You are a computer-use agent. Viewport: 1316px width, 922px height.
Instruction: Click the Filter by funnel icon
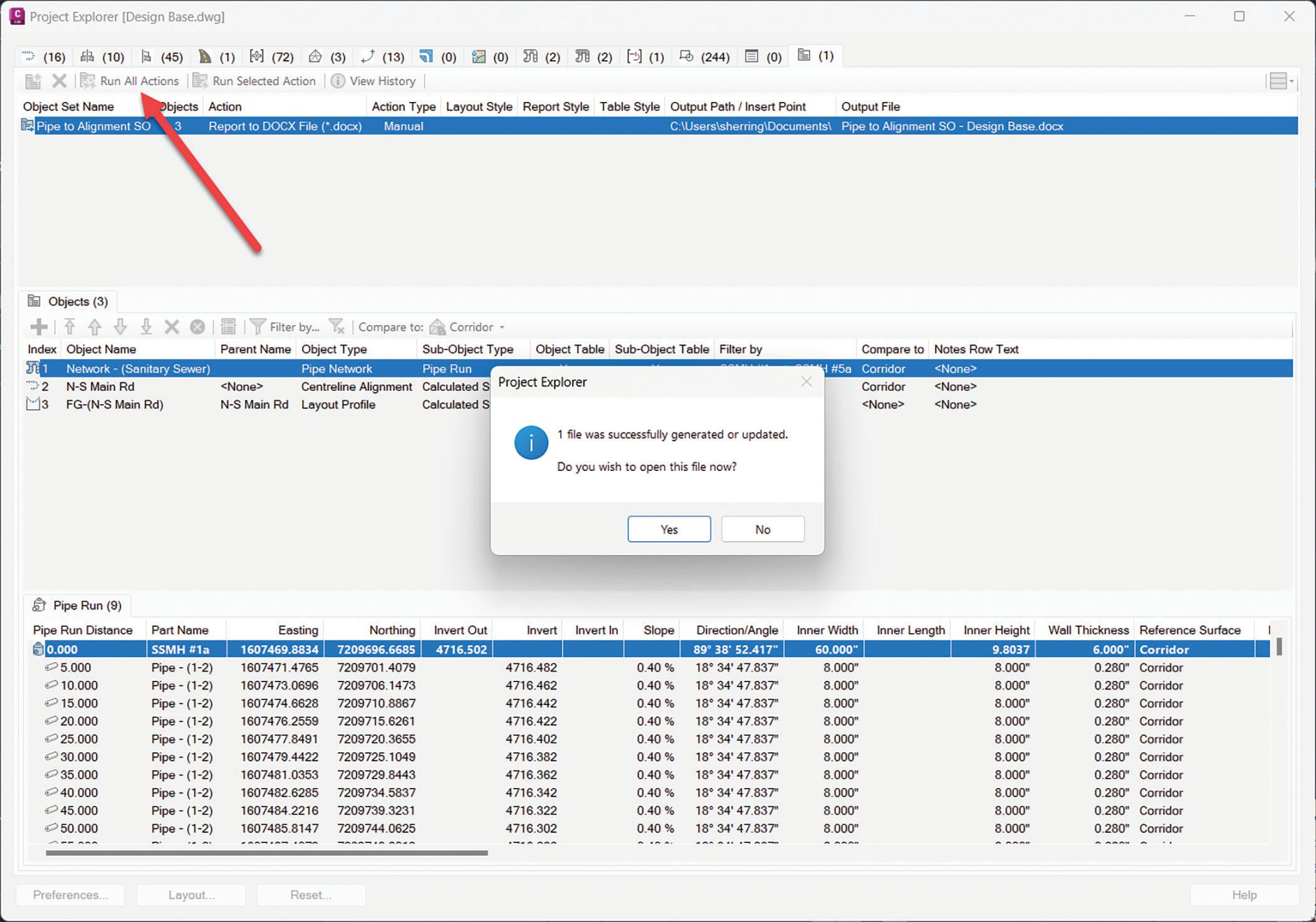pyautogui.click(x=258, y=327)
